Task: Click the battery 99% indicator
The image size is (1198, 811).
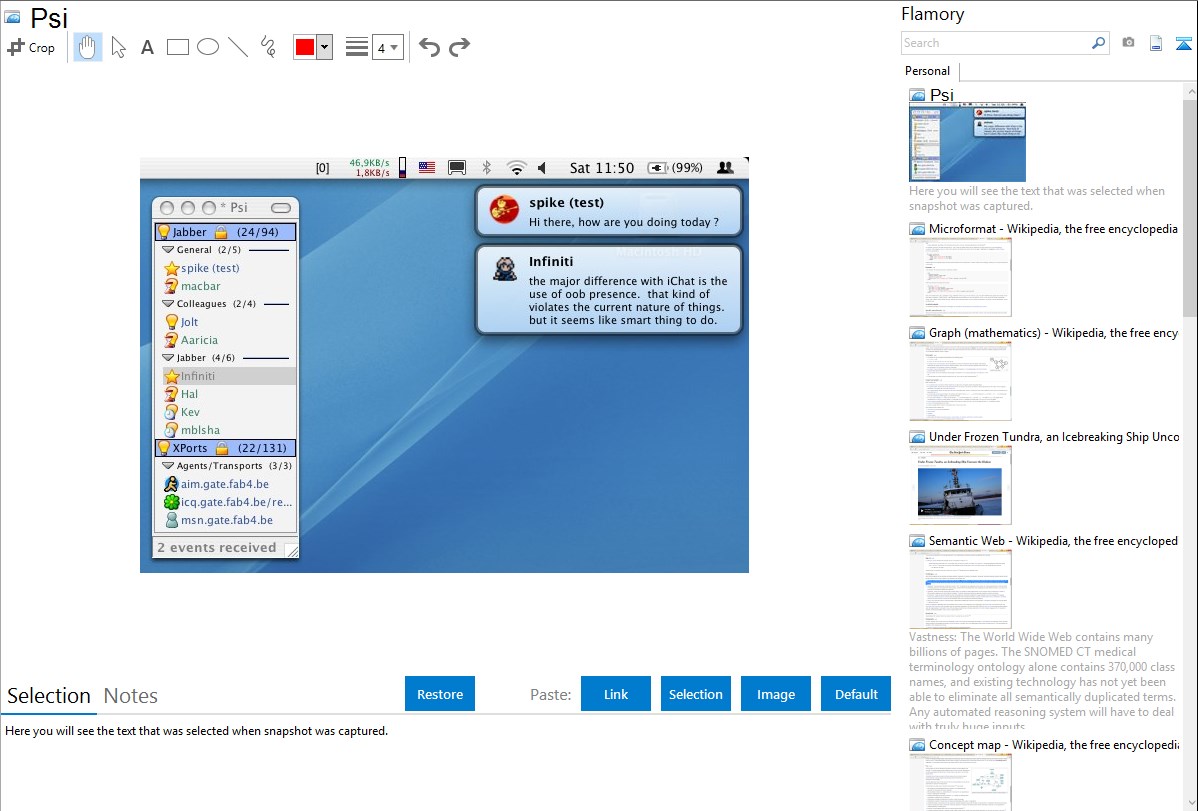Action: coord(675,167)
